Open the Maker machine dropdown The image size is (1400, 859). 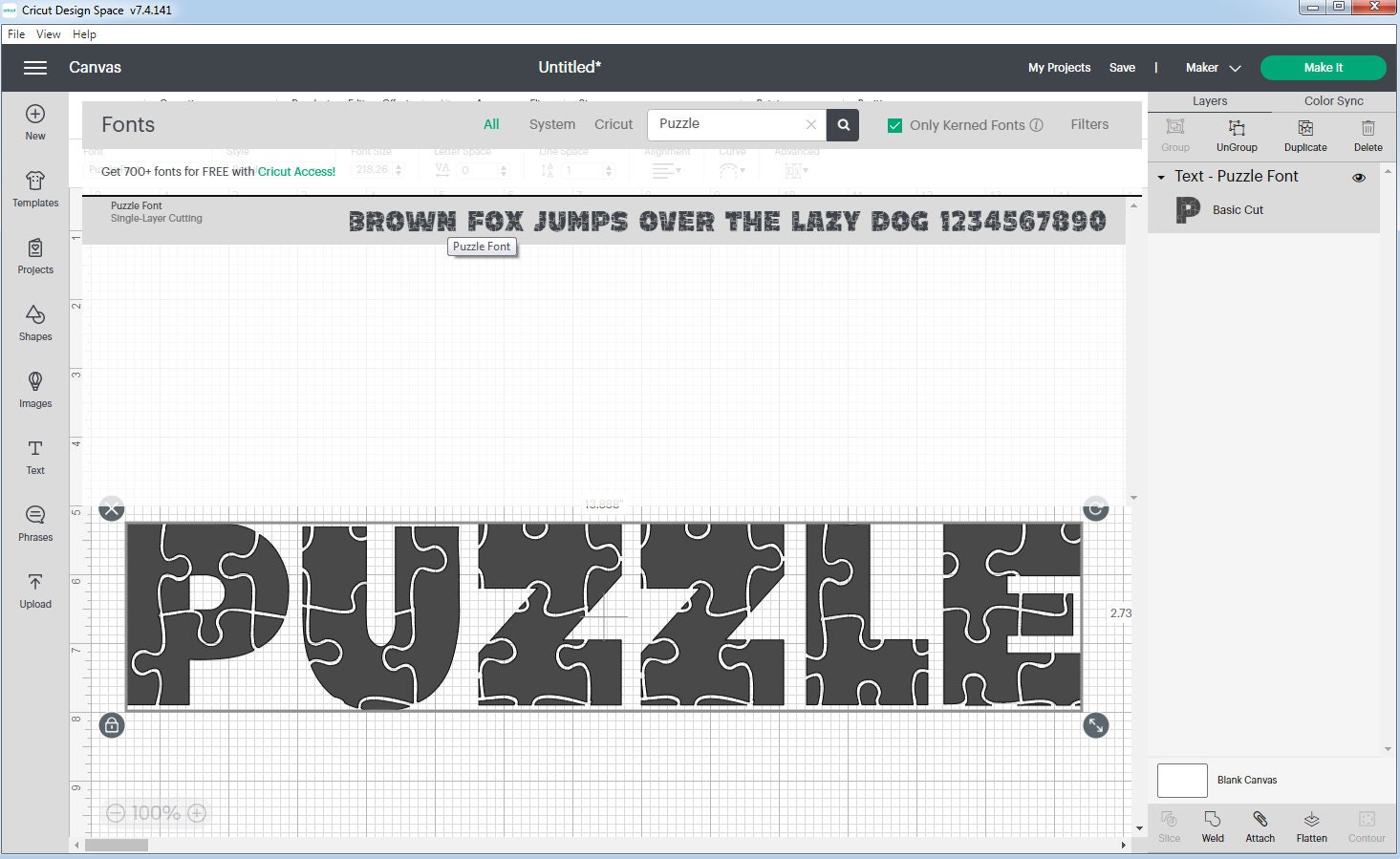[1211, 67]
